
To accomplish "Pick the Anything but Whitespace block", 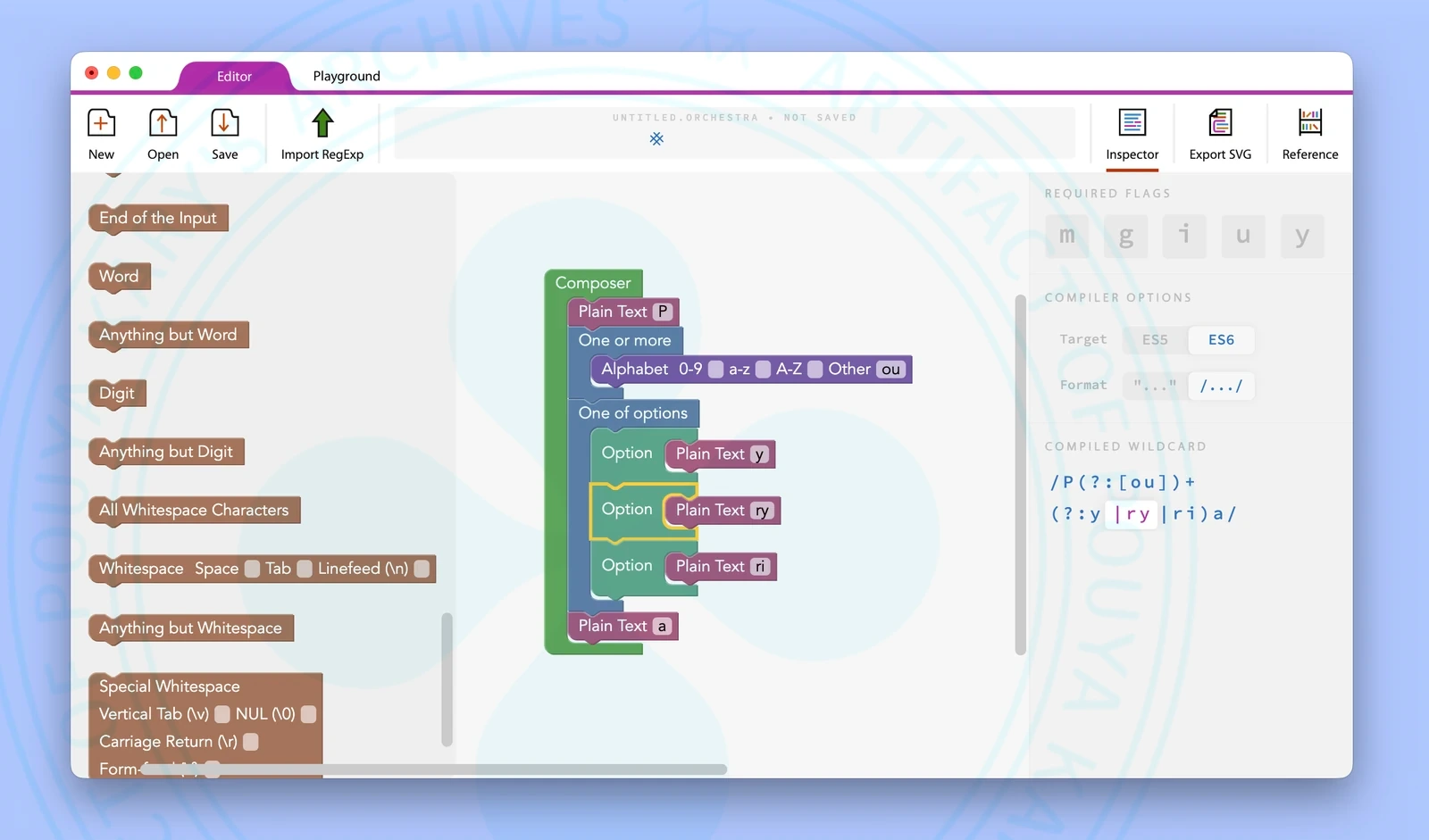I will tap(190, 628).
